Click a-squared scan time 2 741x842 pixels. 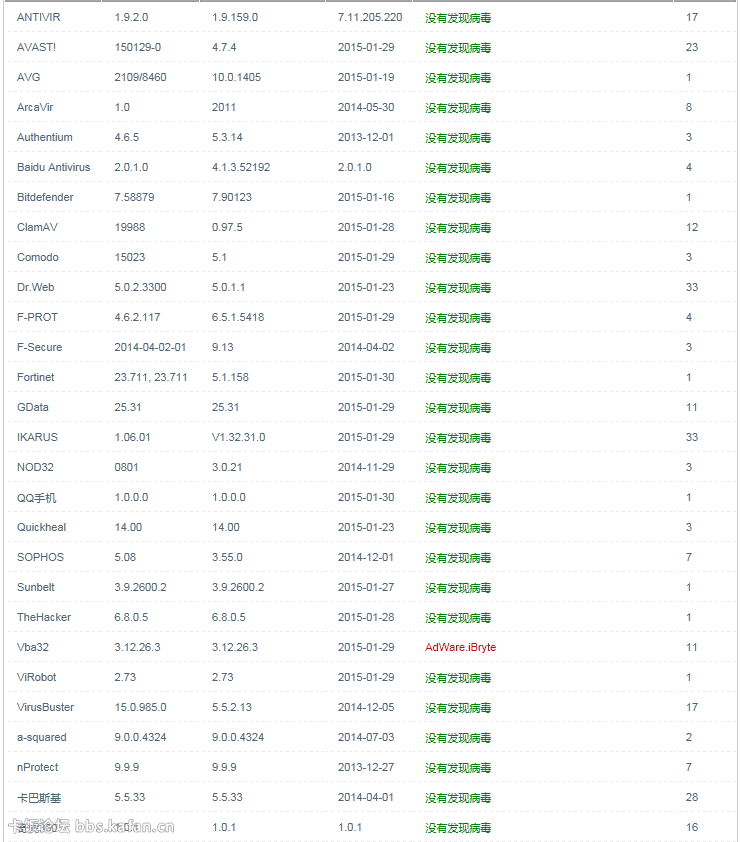(x=689, y=738)
